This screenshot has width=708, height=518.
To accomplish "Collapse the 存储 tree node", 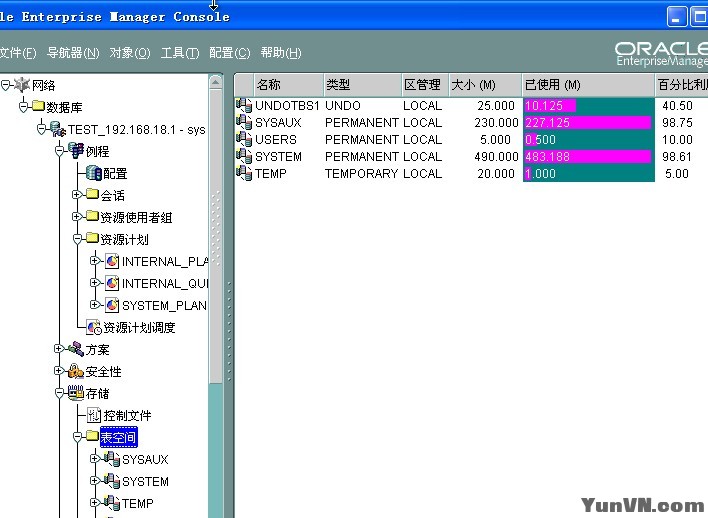I will coord(60,393).
